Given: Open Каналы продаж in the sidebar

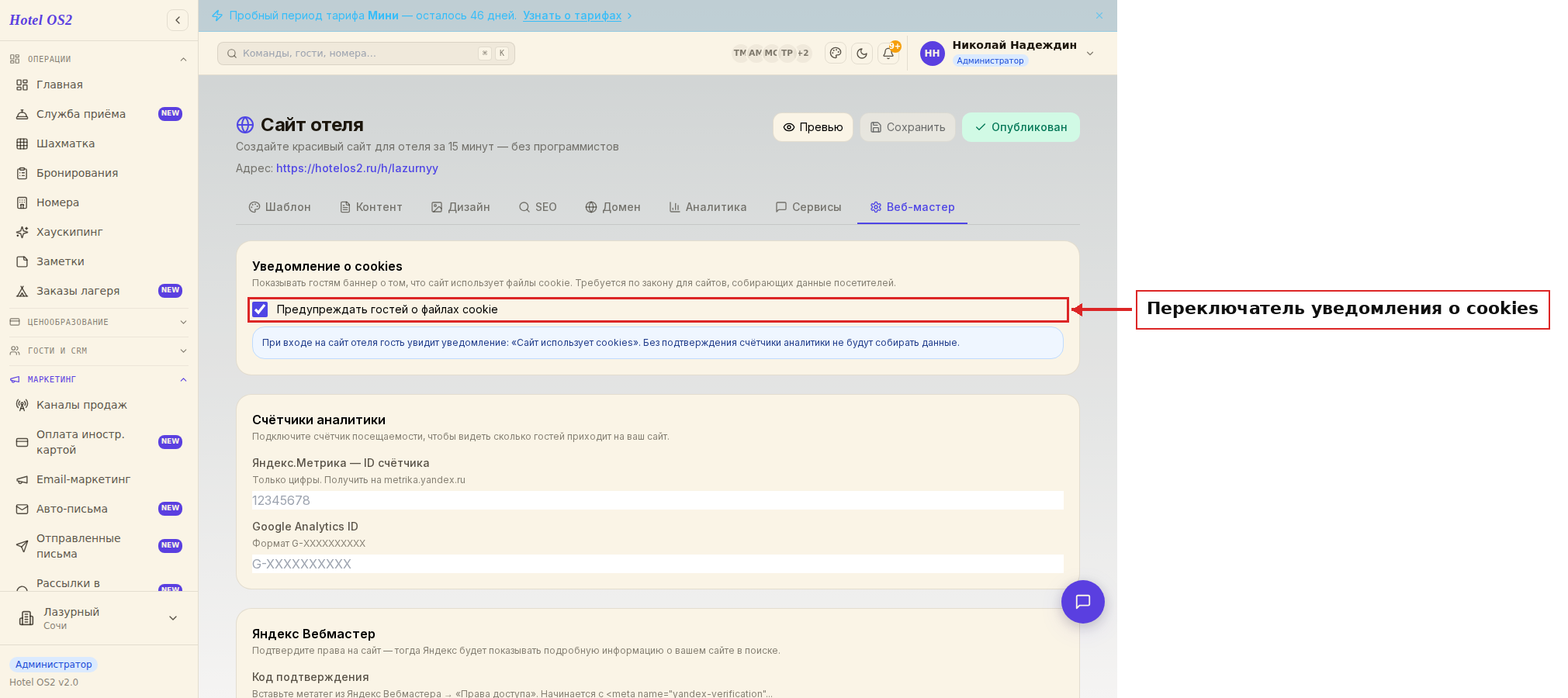Looking at the screenshot, I should point(99,405).
